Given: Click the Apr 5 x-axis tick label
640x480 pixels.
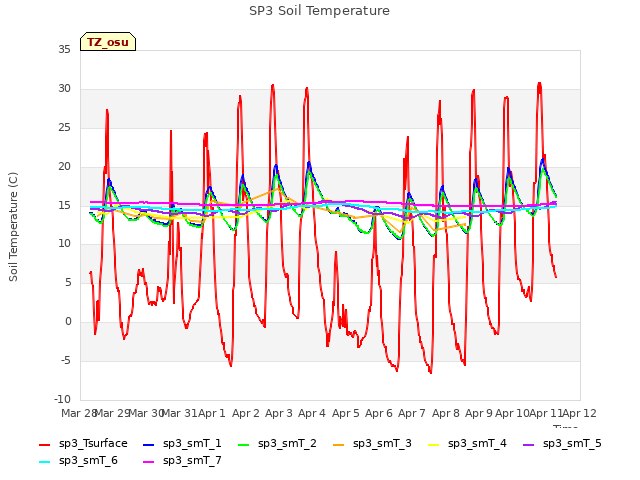Looking at the screenshot, I should point(345,413).
